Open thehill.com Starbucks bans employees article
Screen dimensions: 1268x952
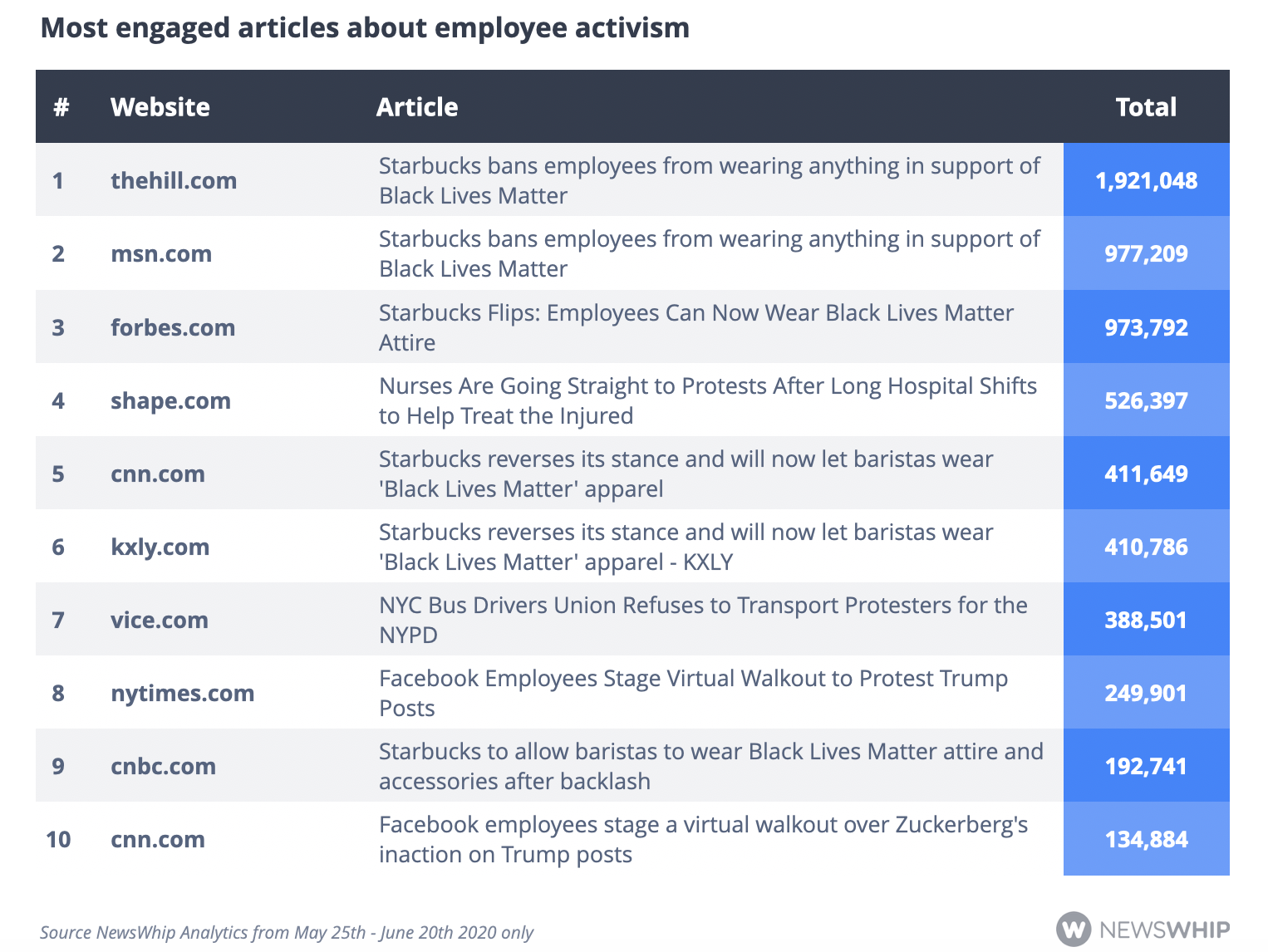coord(709,180)
